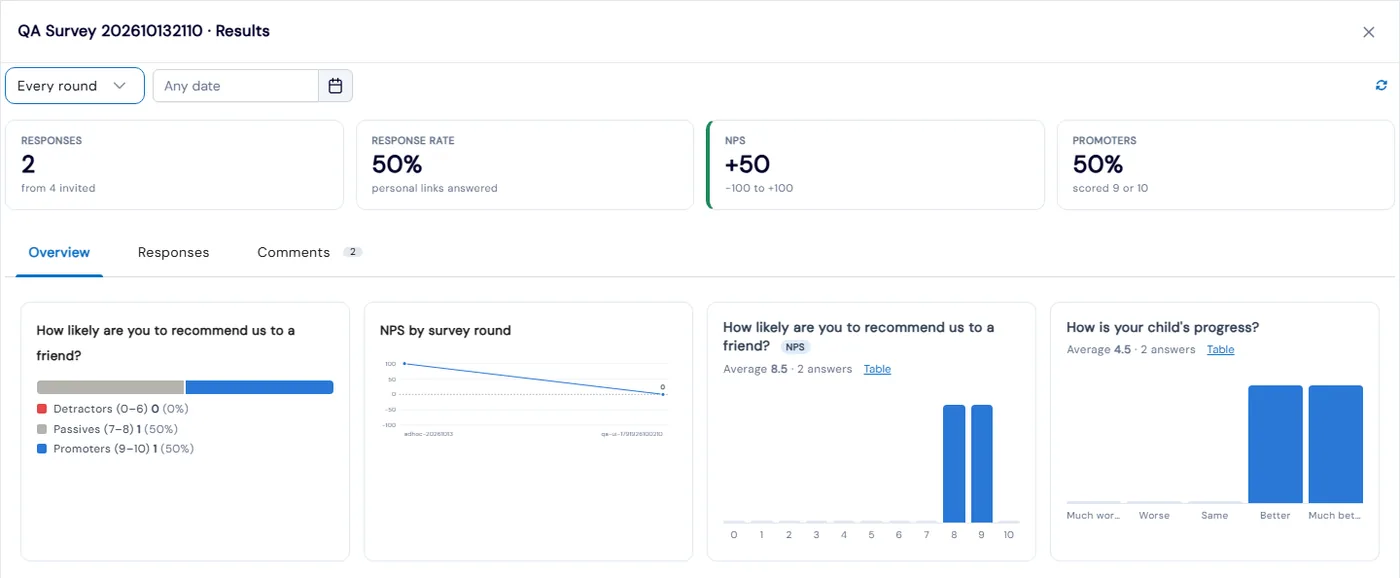1400x578 pixels.
Task: Select the NPS +50 summary card
Action: pyautogui.click(x=875, y=165)
